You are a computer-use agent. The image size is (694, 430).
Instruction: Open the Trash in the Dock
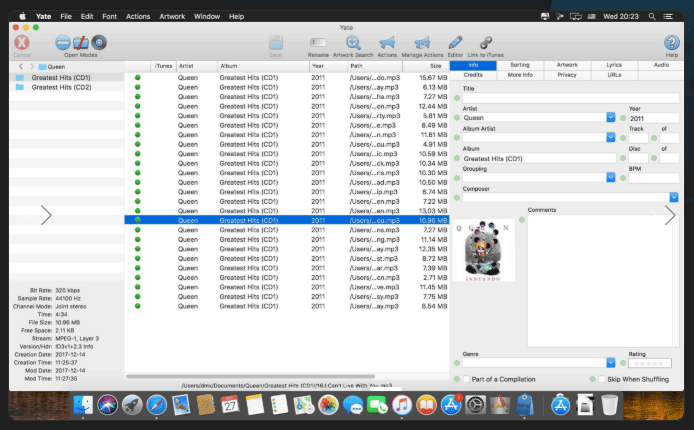point(609,404)
